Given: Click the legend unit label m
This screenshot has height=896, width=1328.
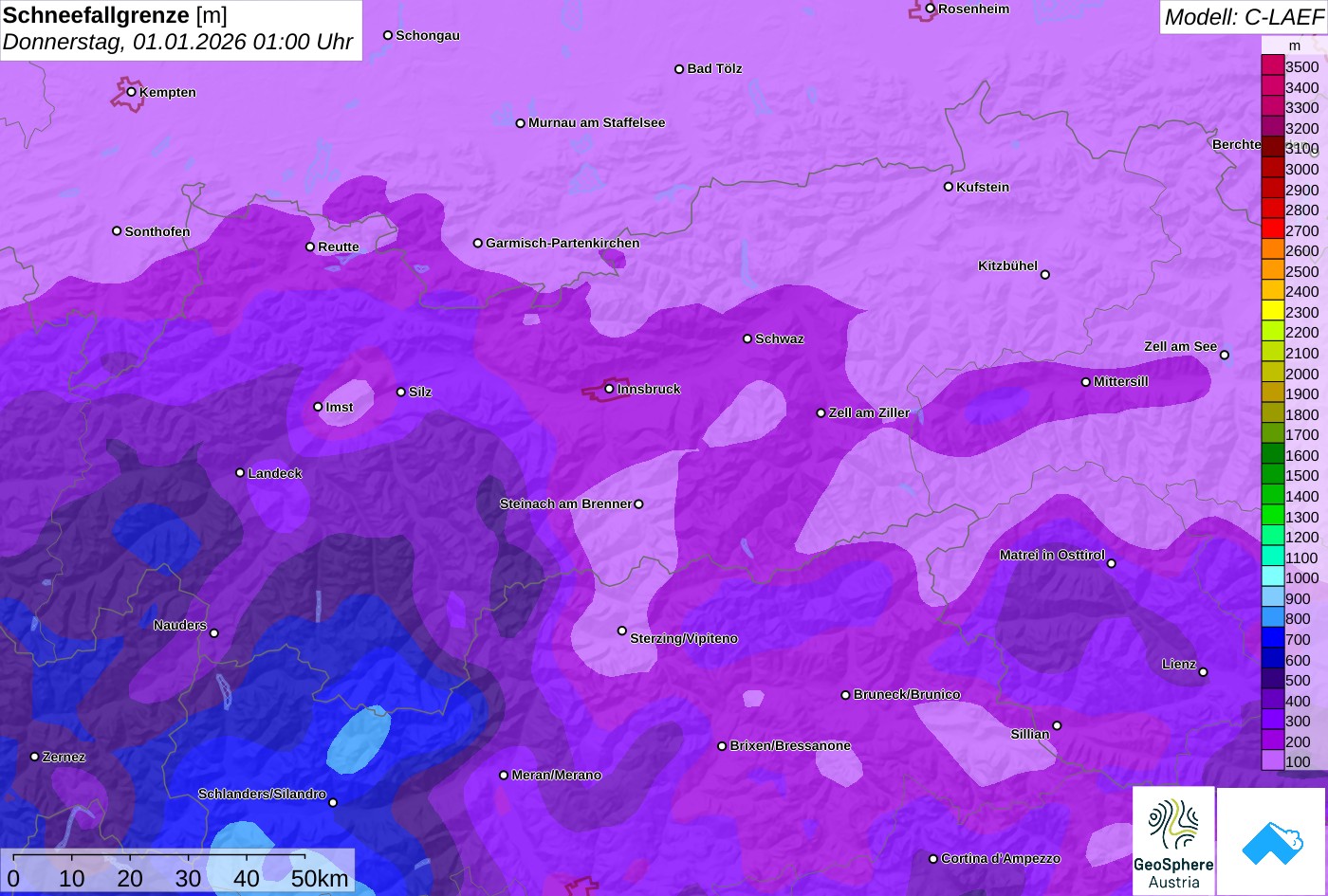Looking at the screenshot, I should coord(1294,46).
